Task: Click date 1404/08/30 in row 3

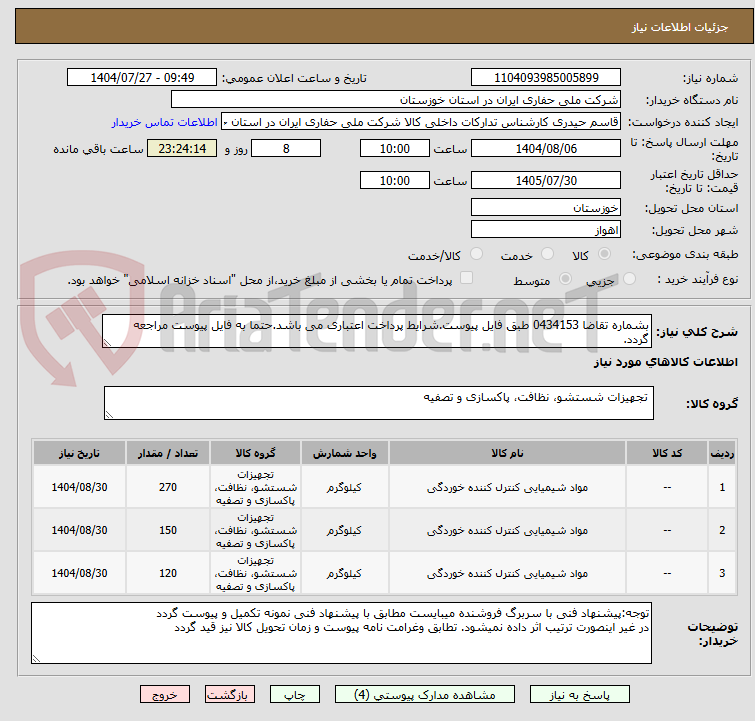Action: [x=79, y=573]
